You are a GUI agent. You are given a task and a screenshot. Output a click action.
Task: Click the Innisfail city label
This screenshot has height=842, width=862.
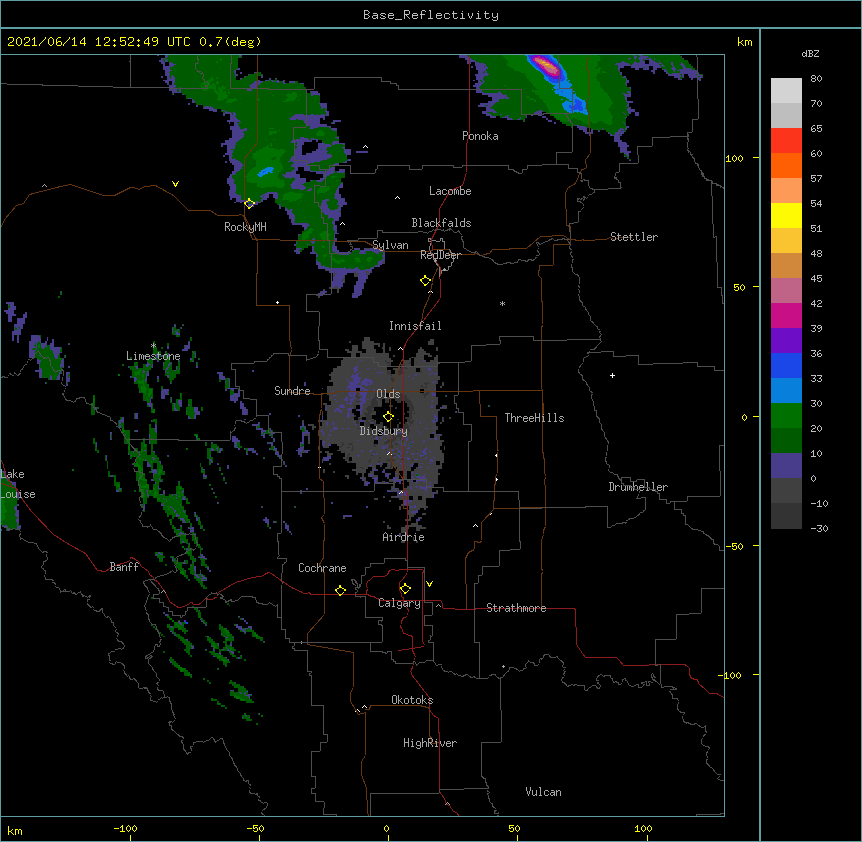pos(415,326)
